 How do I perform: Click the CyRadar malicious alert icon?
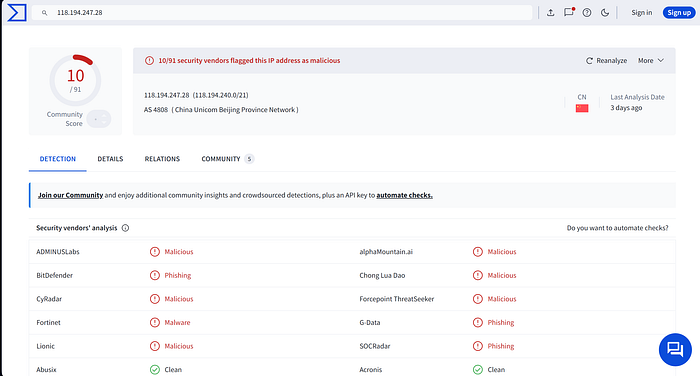pos(154,299)
